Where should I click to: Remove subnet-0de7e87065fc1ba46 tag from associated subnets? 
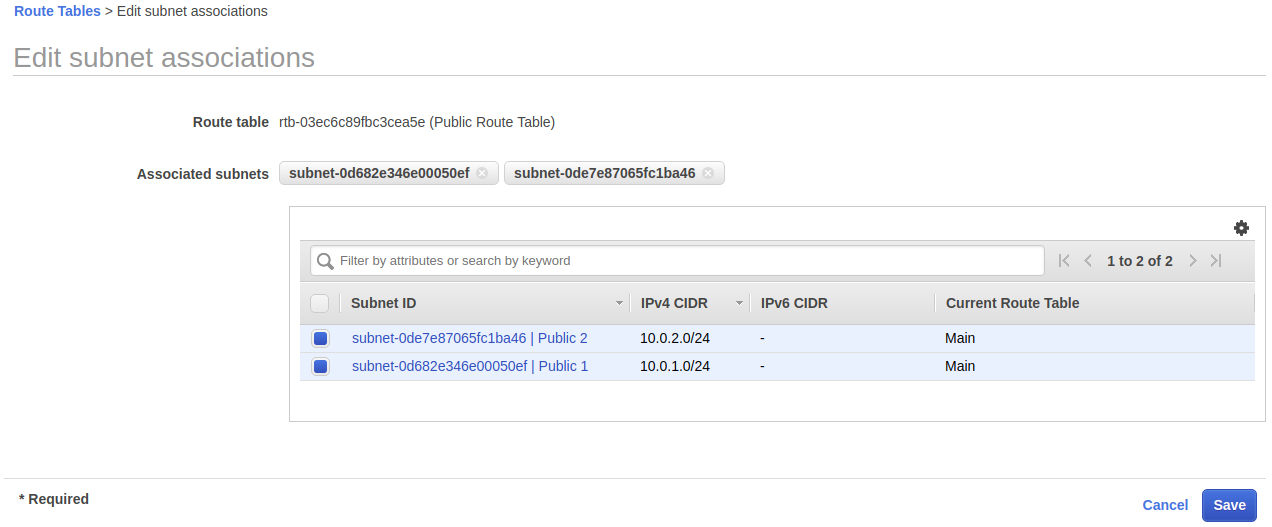click(708, 173)
